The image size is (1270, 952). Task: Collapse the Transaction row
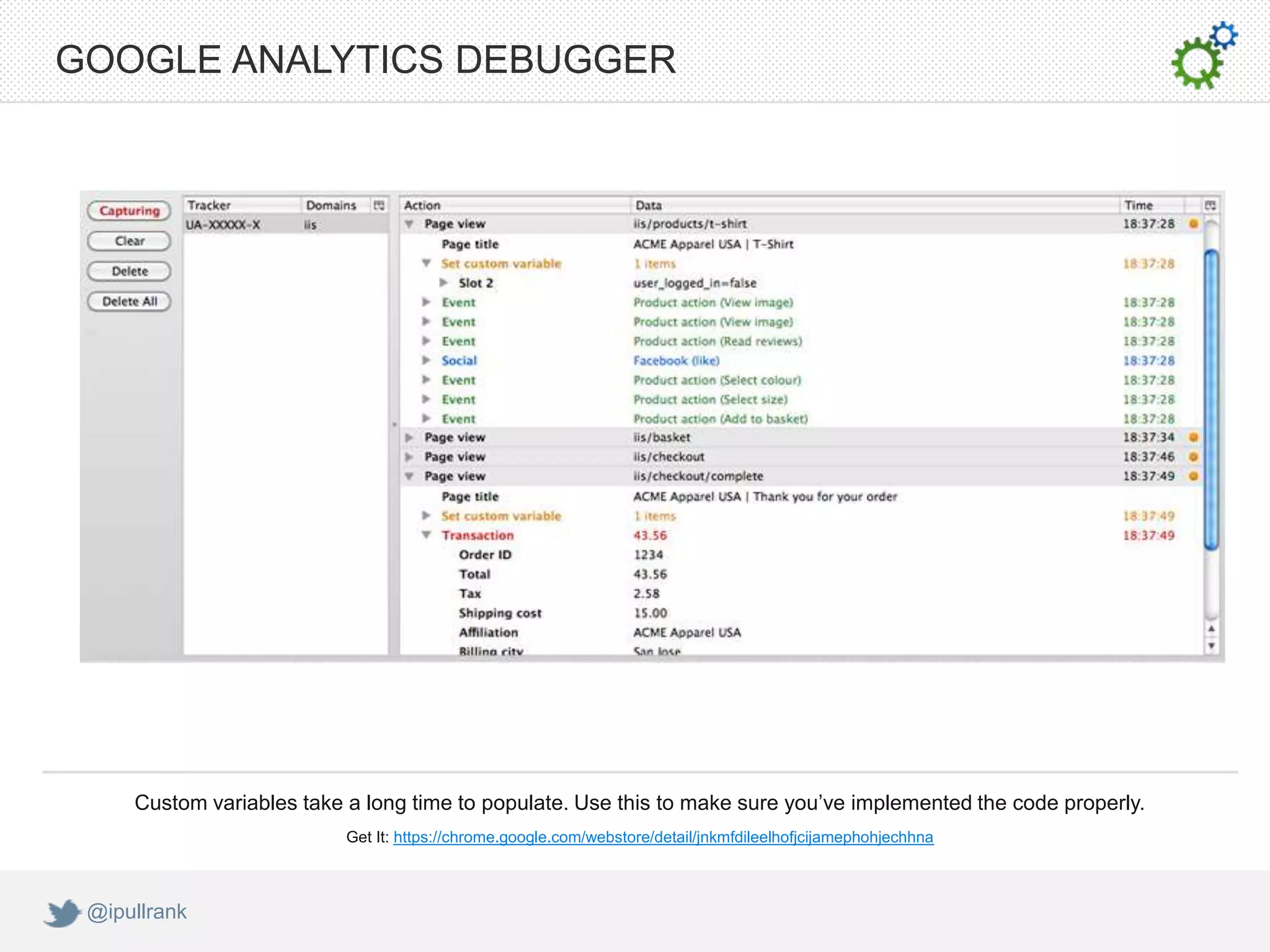tap(427, 535)
